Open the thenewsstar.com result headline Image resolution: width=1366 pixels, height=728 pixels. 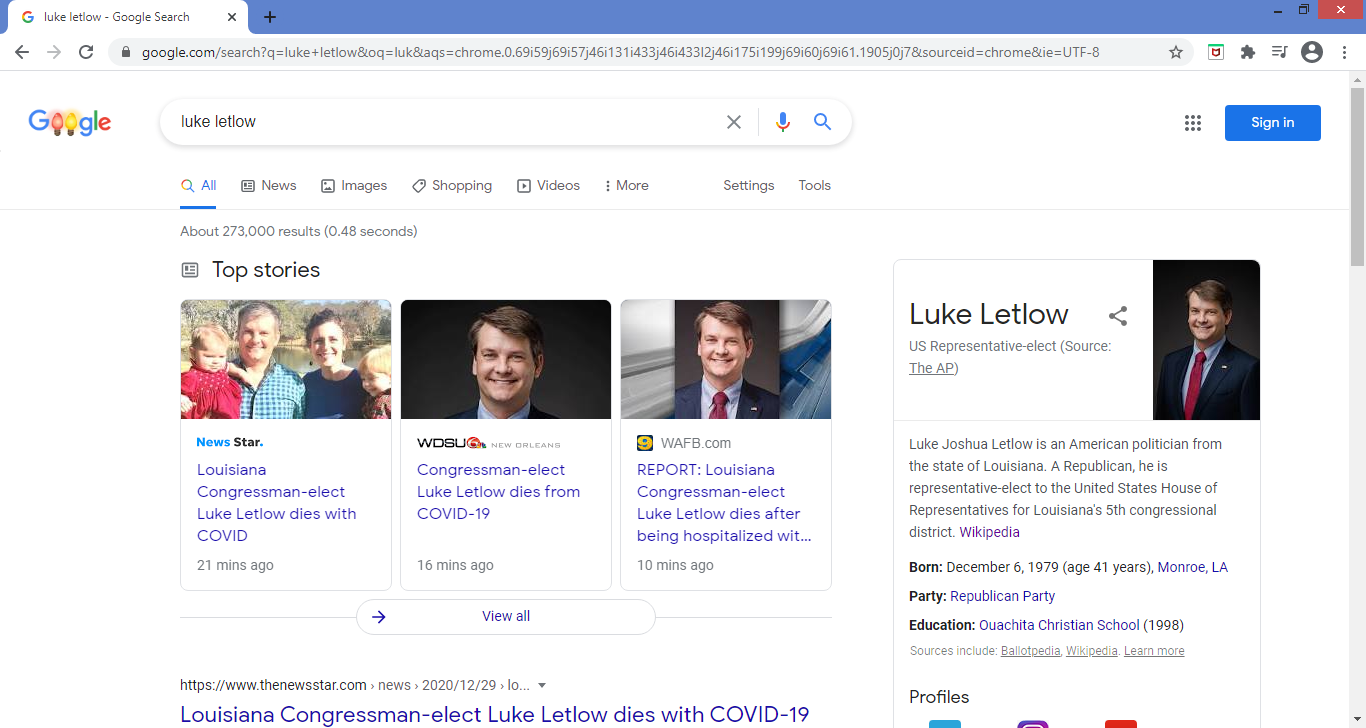[x=494, y=715]
